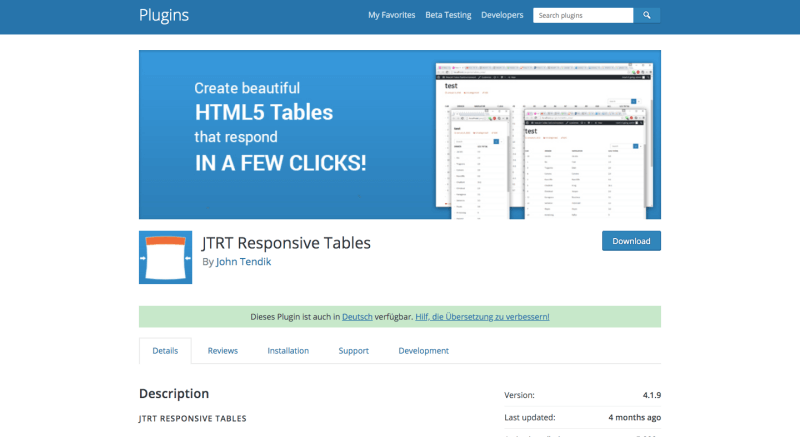Go to the Plugins heading link
The height and width of the screenshot is (437, 800).
point(164,15)
